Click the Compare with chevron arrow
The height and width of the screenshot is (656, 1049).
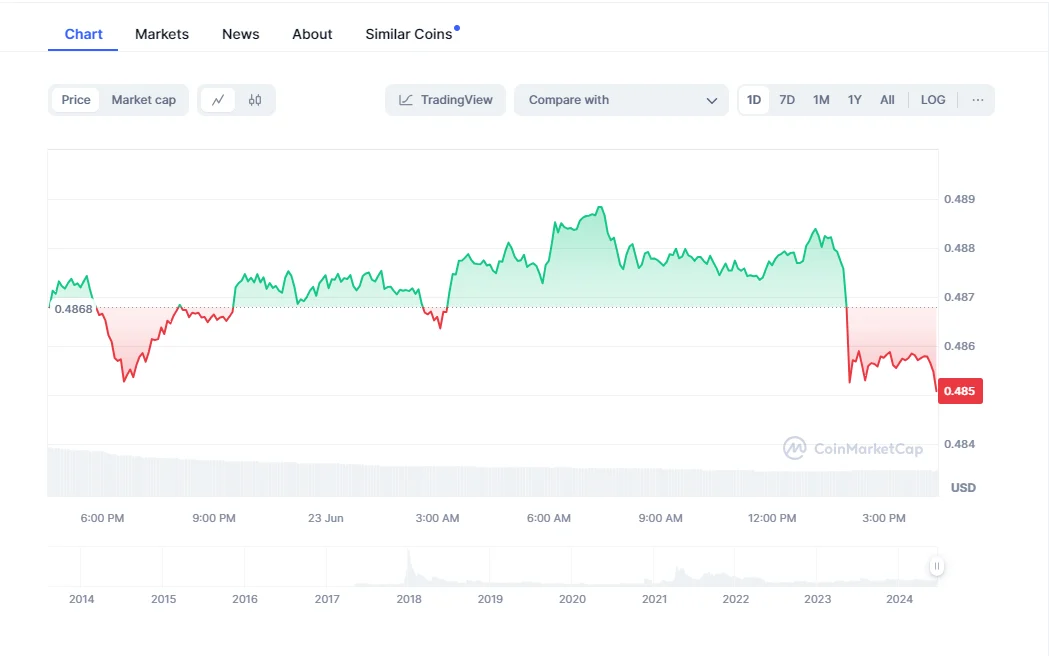[x=712, y=100]
